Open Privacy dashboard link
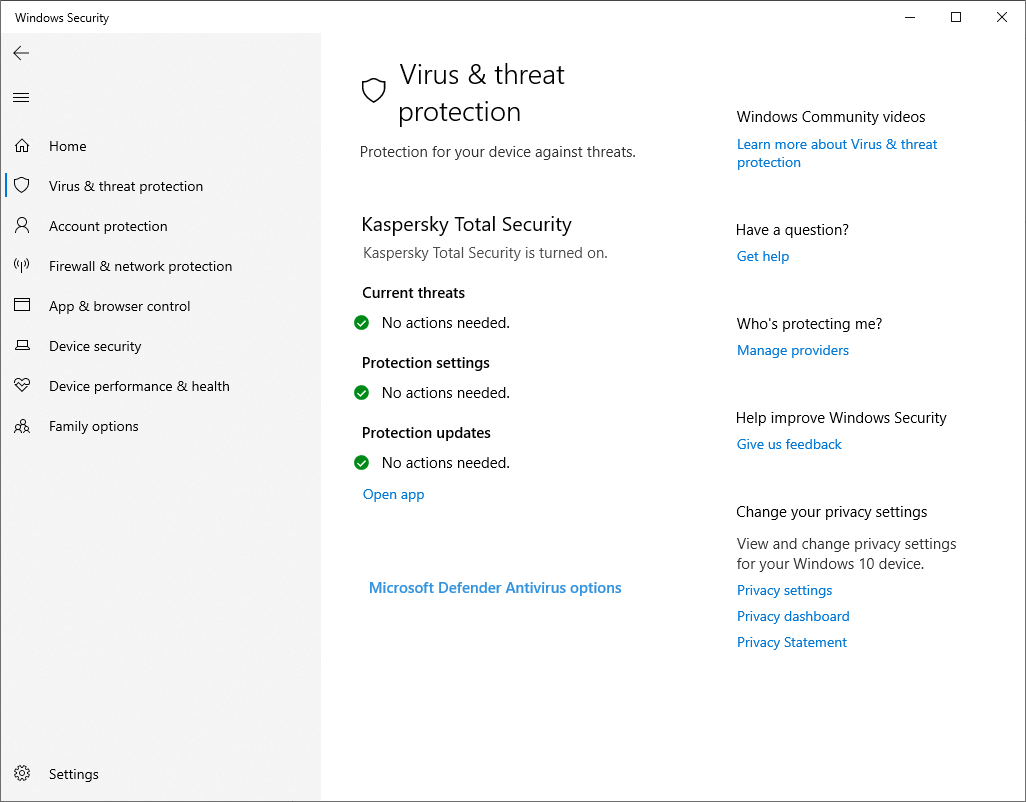This screenshot has height=802, width=1026. (793, 616)
